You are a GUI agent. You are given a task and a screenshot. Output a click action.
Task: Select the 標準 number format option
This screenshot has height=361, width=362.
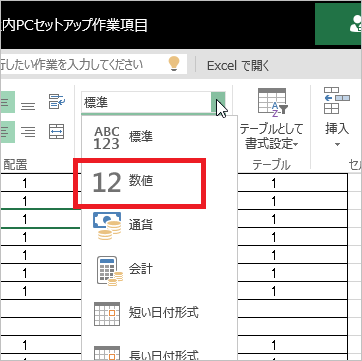(159, 138)
